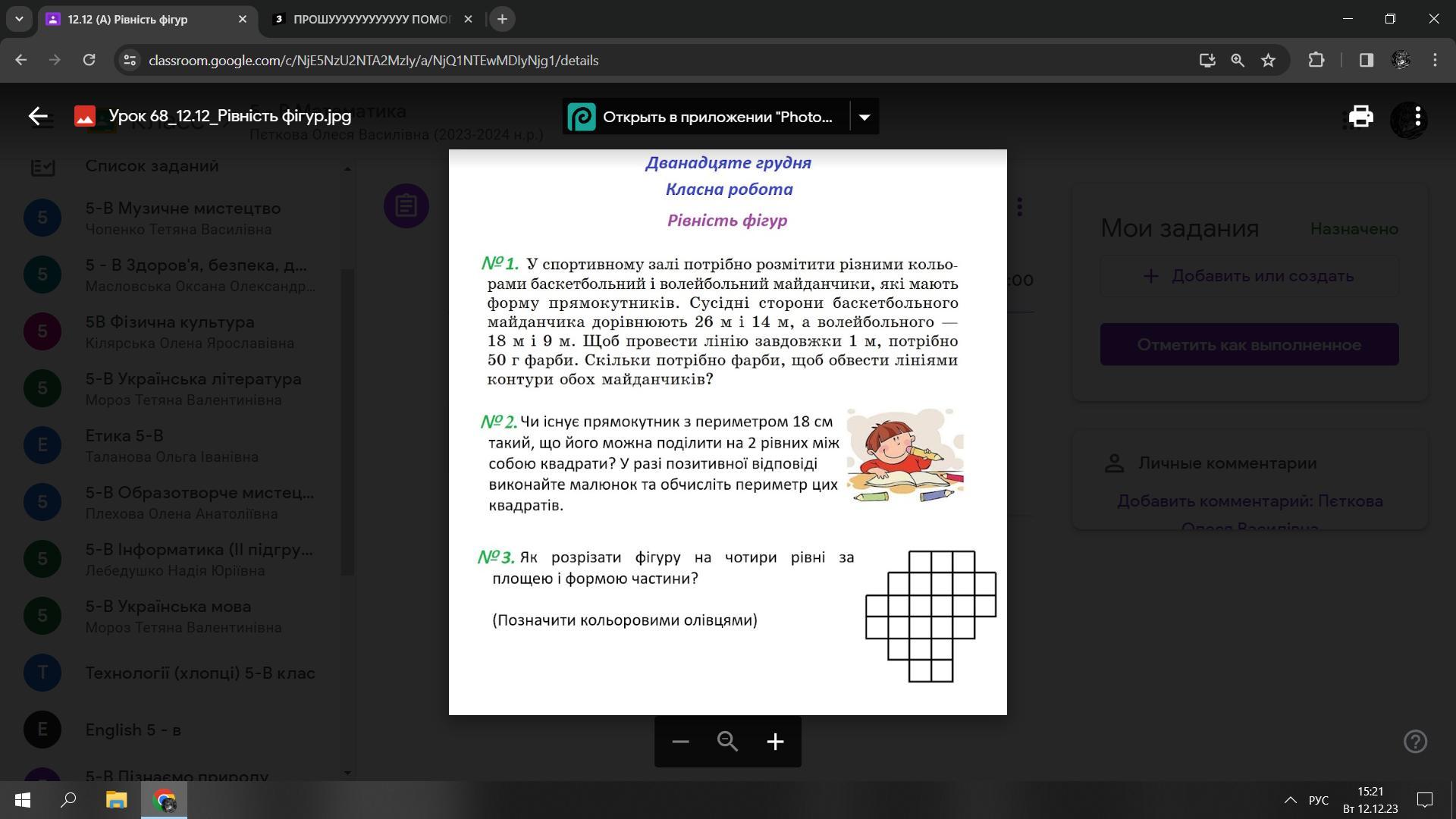Viewport: 1456px width, 819px height.
Task: Zoom out with the minus button
Action: (680, 742)
